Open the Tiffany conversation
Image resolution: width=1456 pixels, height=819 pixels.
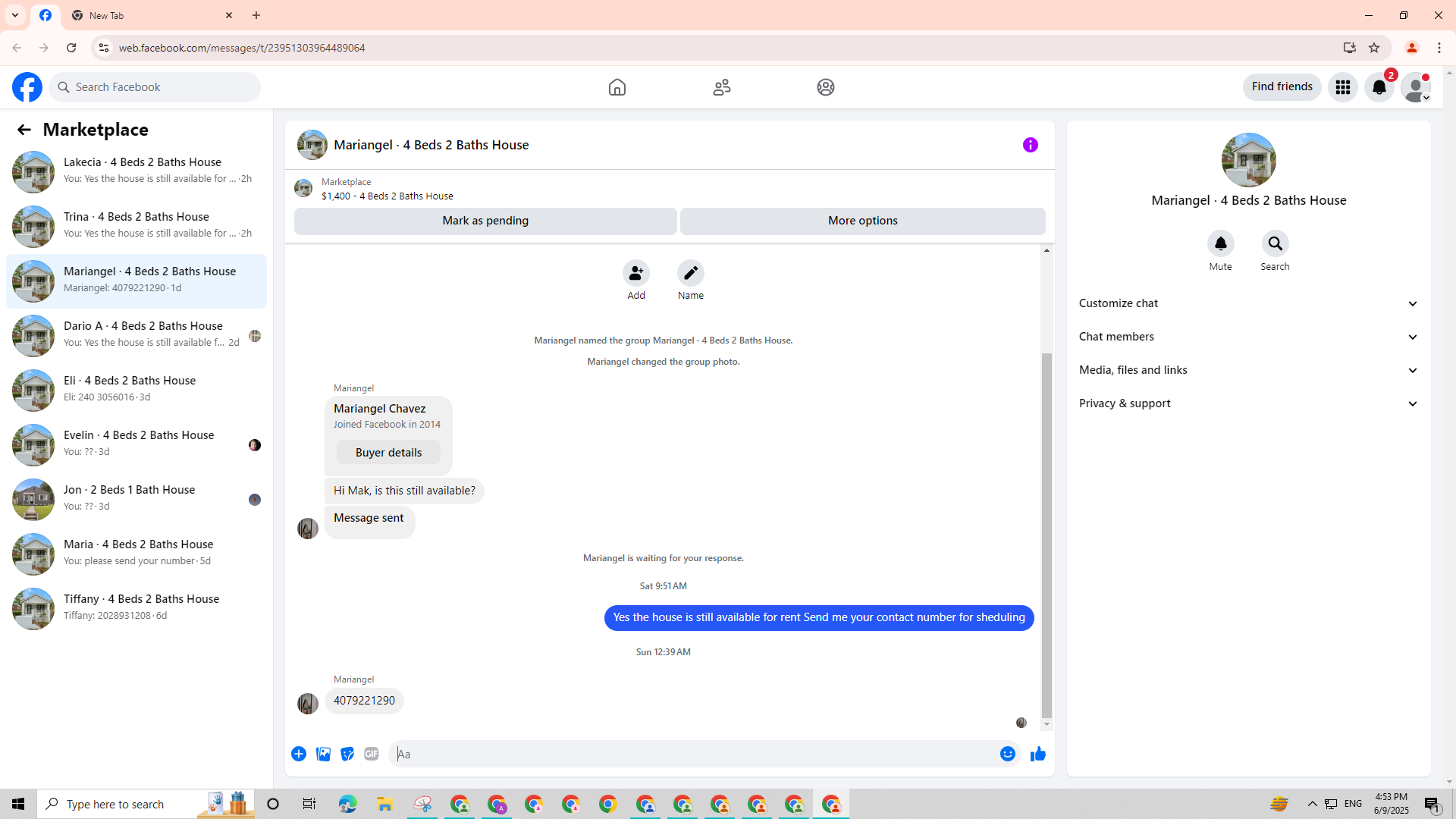[x=136, y=609]
